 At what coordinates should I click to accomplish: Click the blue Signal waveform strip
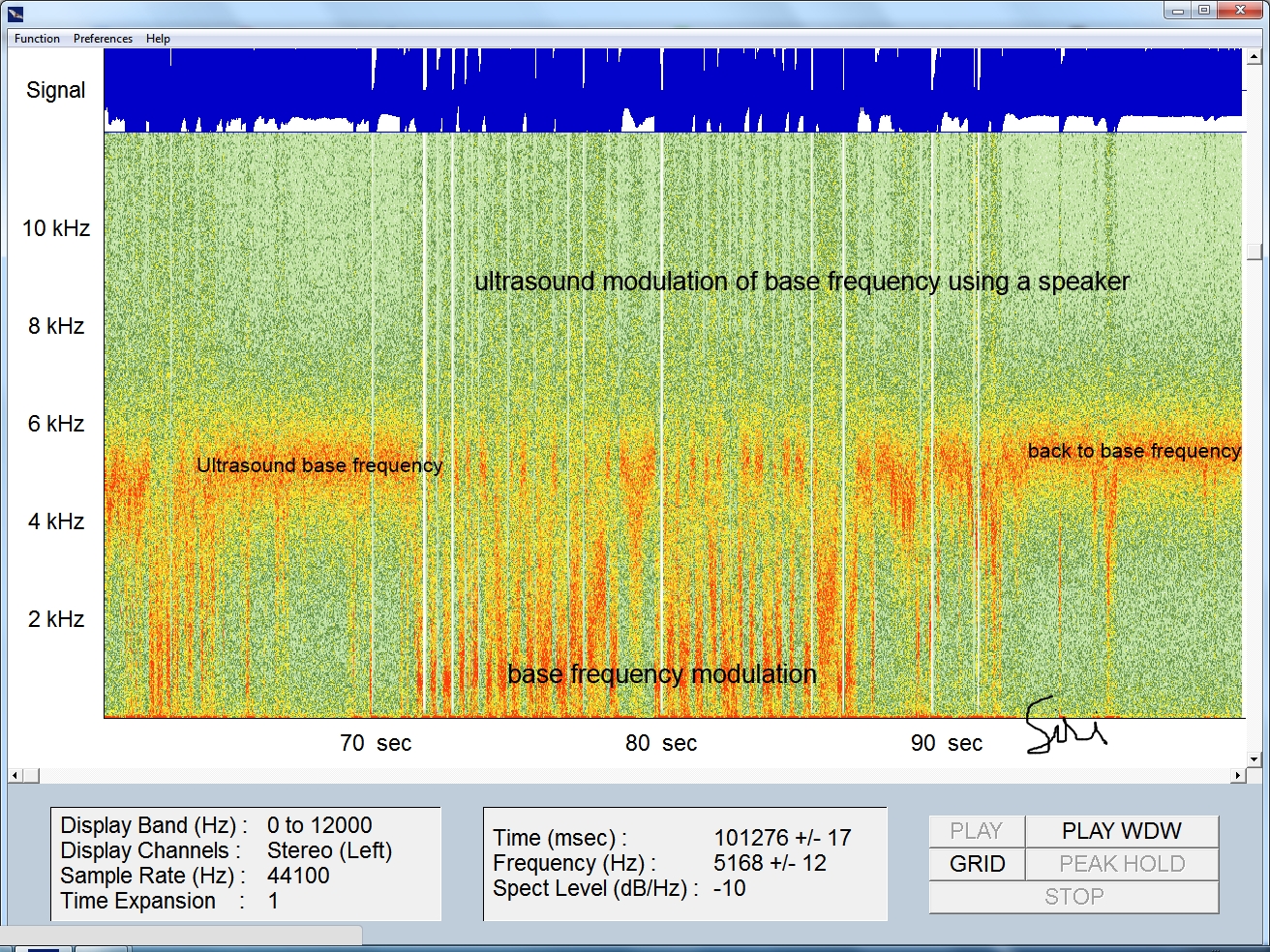pyautogui.click(x=672, y=90)
